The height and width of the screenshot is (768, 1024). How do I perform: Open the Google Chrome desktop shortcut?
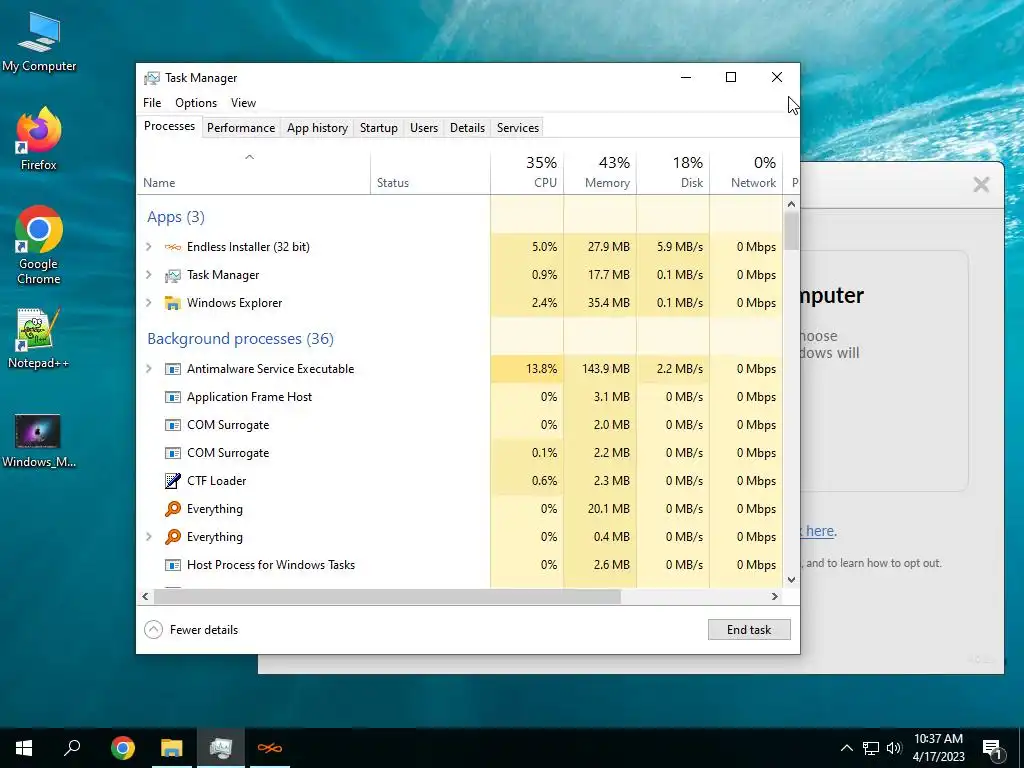pos(39,245)
